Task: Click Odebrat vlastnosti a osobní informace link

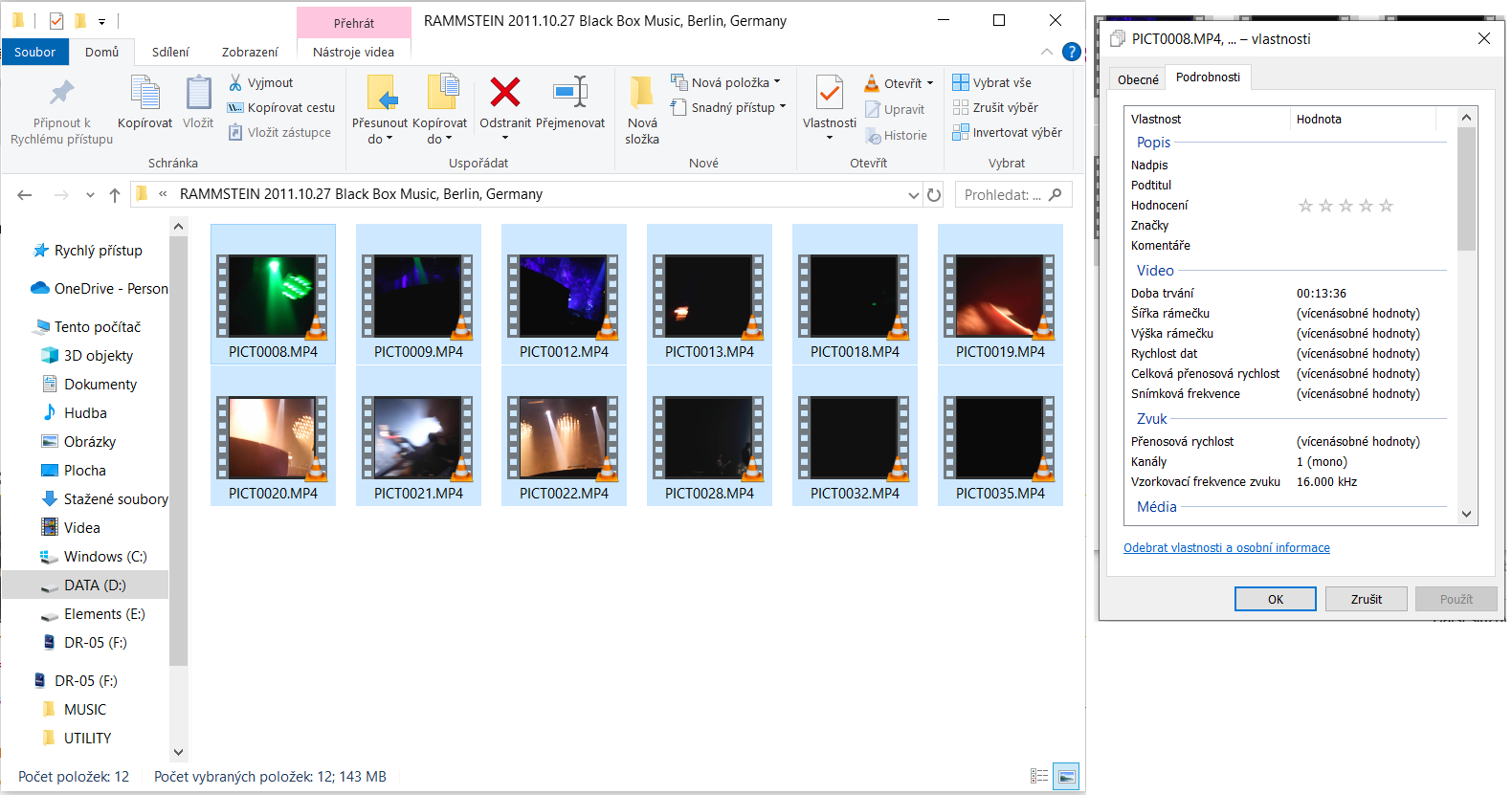Action: click(1226, 548)
